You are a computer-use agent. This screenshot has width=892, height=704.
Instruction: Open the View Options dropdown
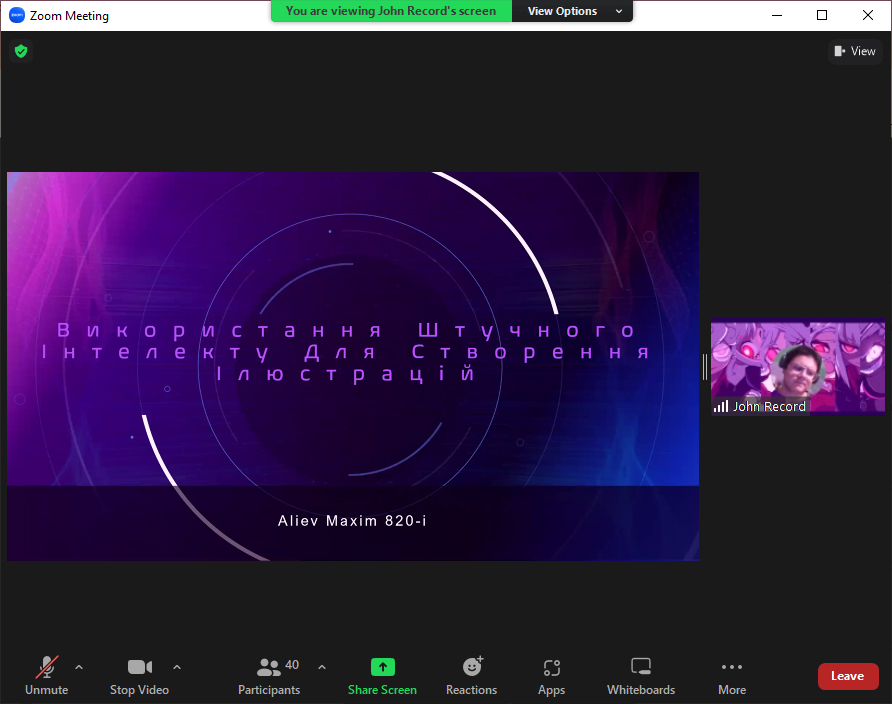pyautogui.click(x=572, y=11)
